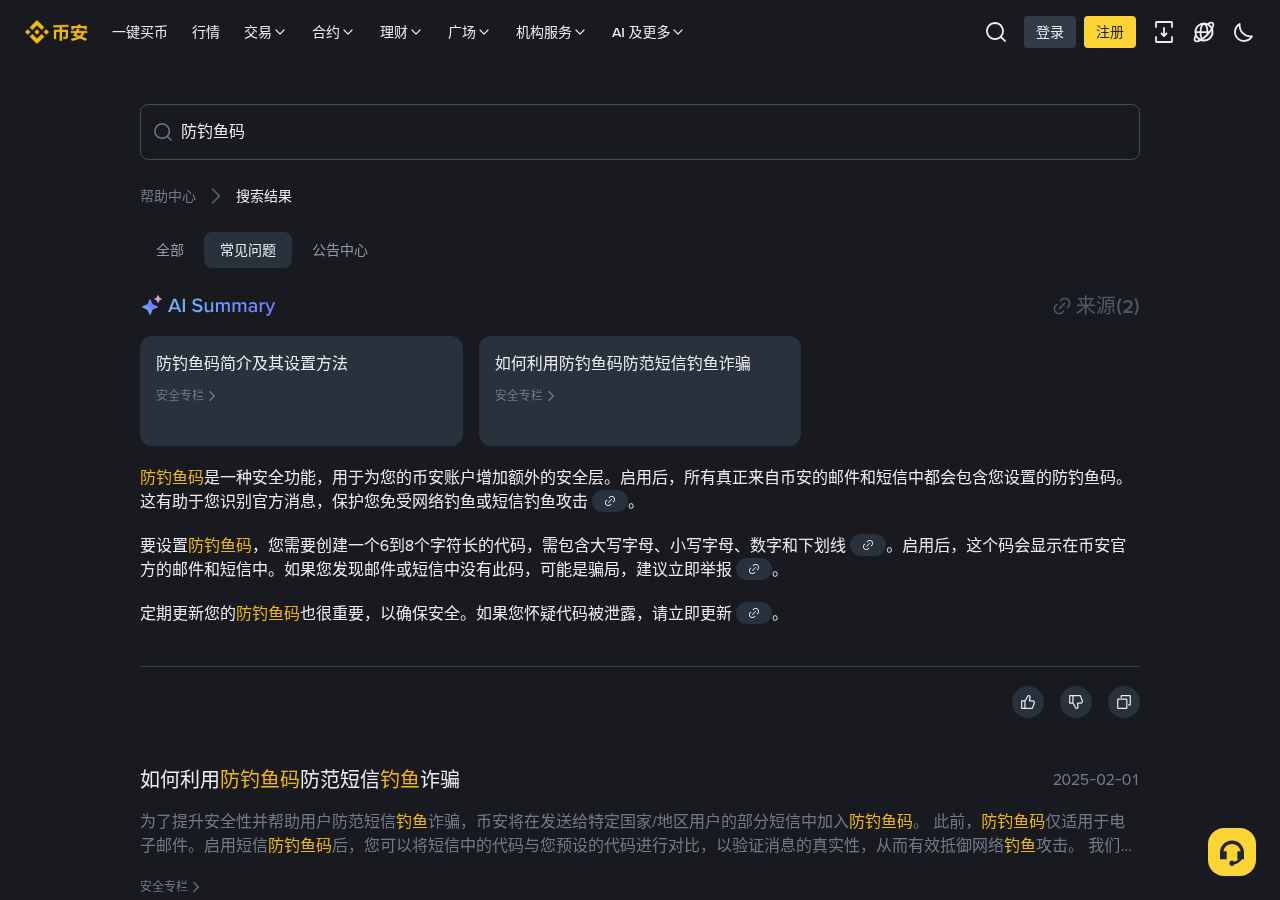Image resolution: width=1280 pixels, height=900 pixels.
Task: Click 安全专栏 below the search result
Action: coord(170,886)
